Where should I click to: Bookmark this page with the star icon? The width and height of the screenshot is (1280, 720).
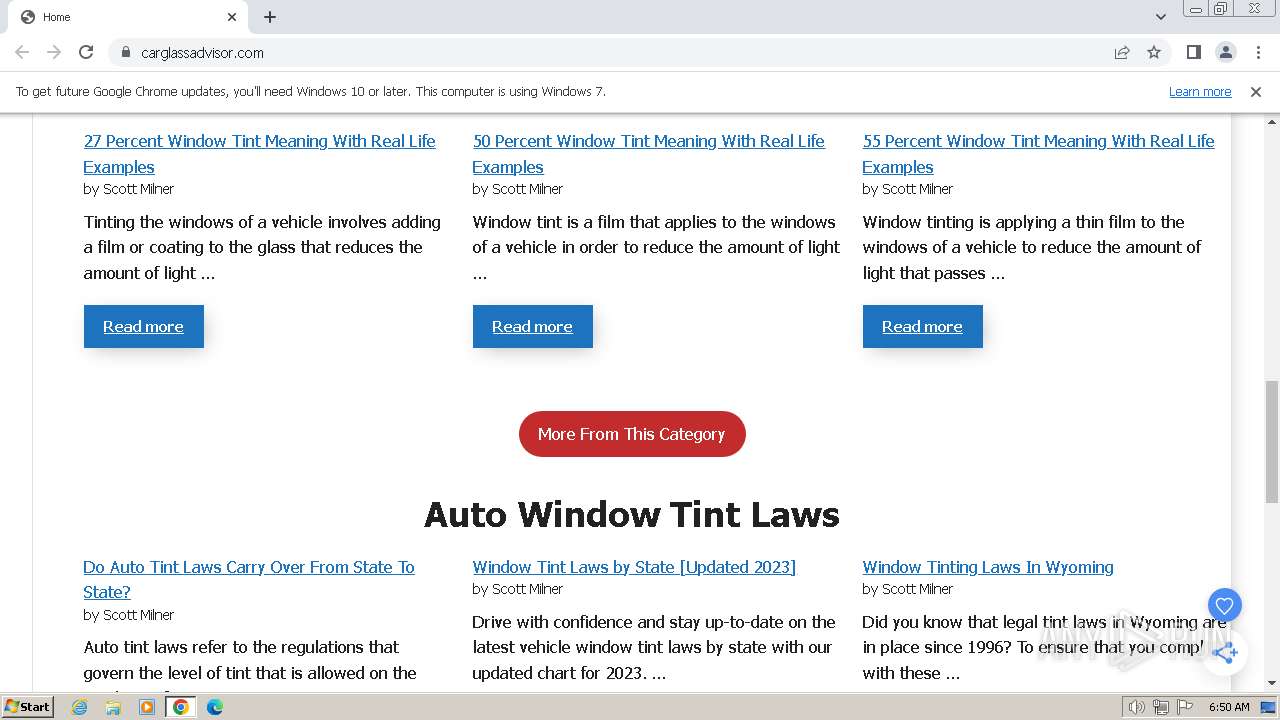point(1154,52)
